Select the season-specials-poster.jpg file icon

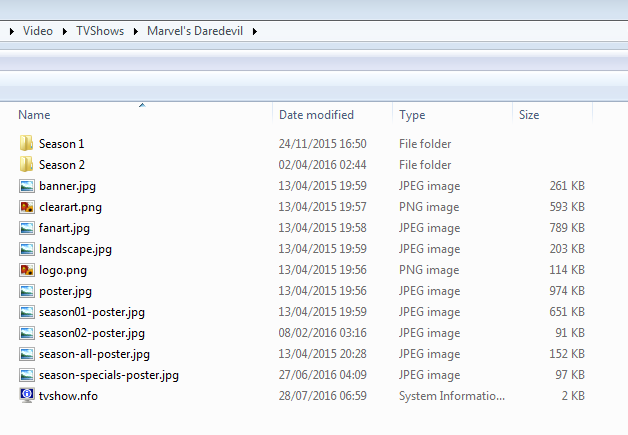pyautogui.click(x=27, y=375)
